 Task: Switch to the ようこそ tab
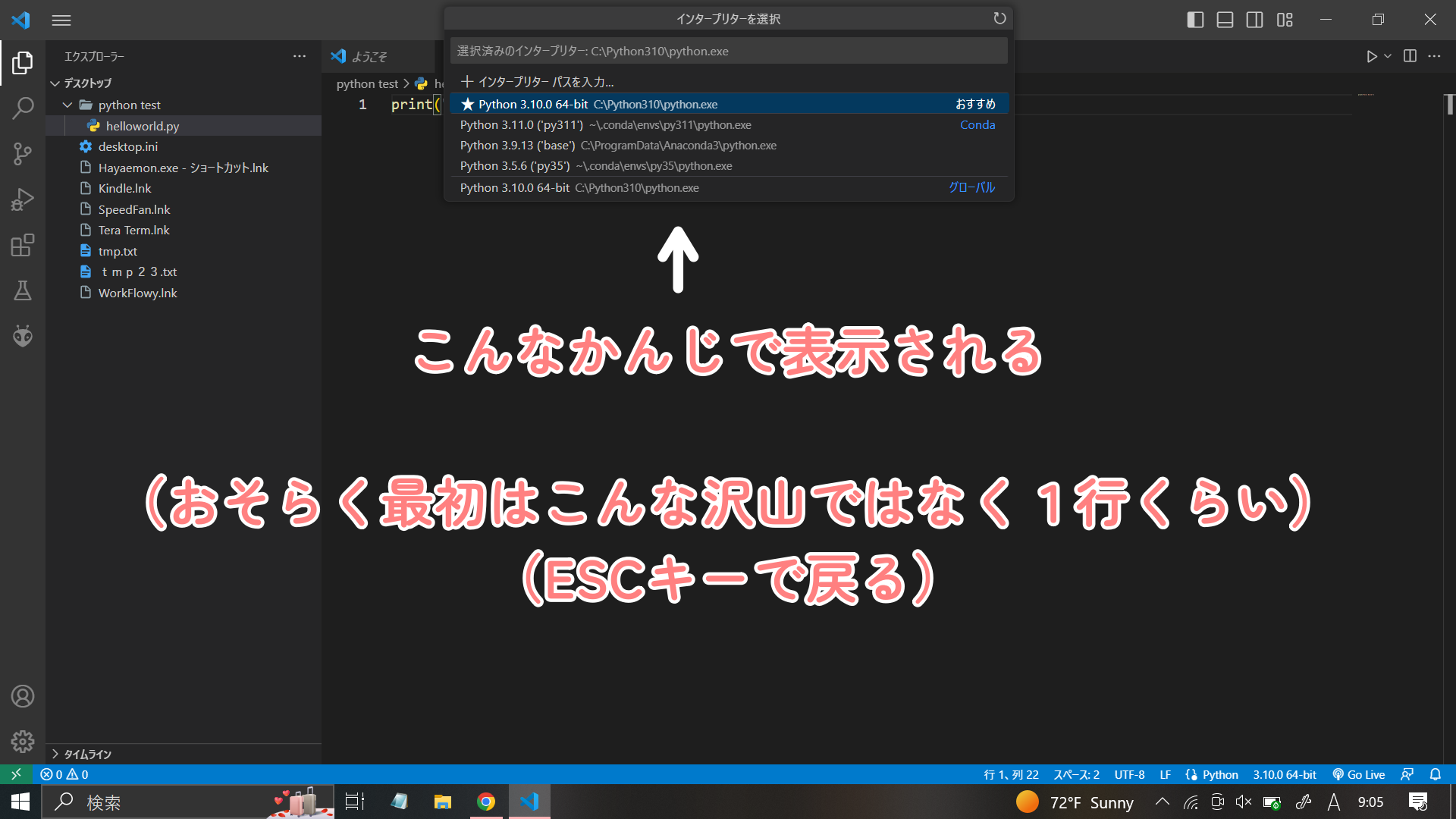368,55
